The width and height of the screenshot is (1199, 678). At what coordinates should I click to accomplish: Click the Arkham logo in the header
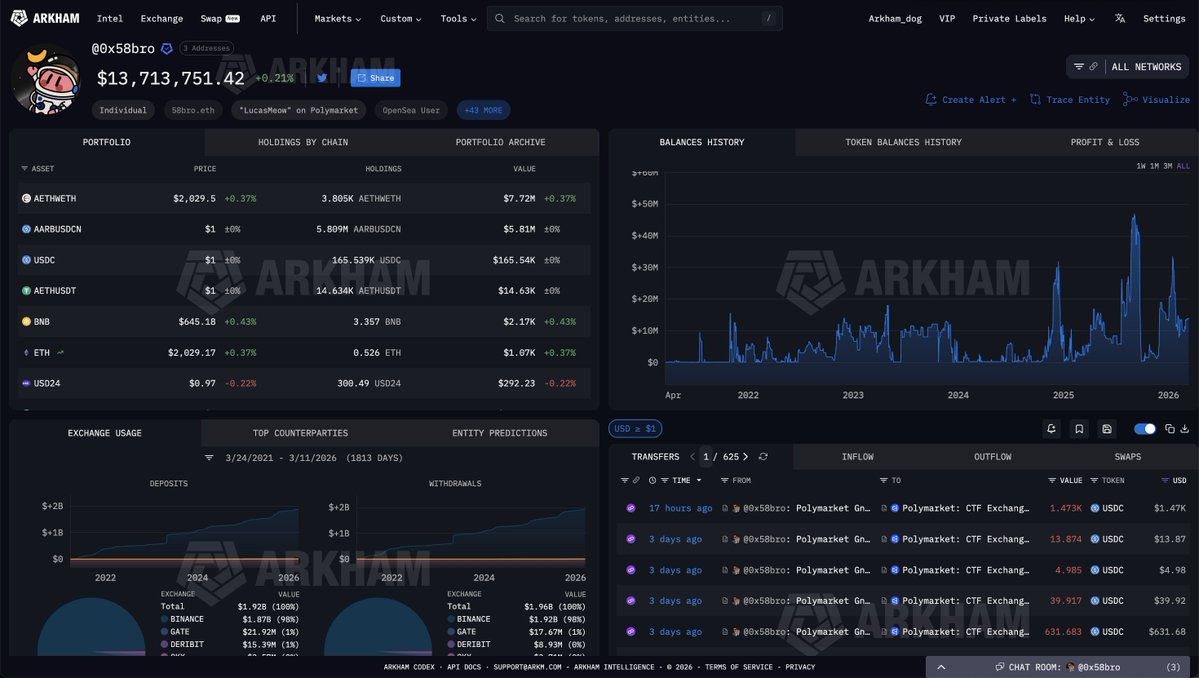coord(45,18)
